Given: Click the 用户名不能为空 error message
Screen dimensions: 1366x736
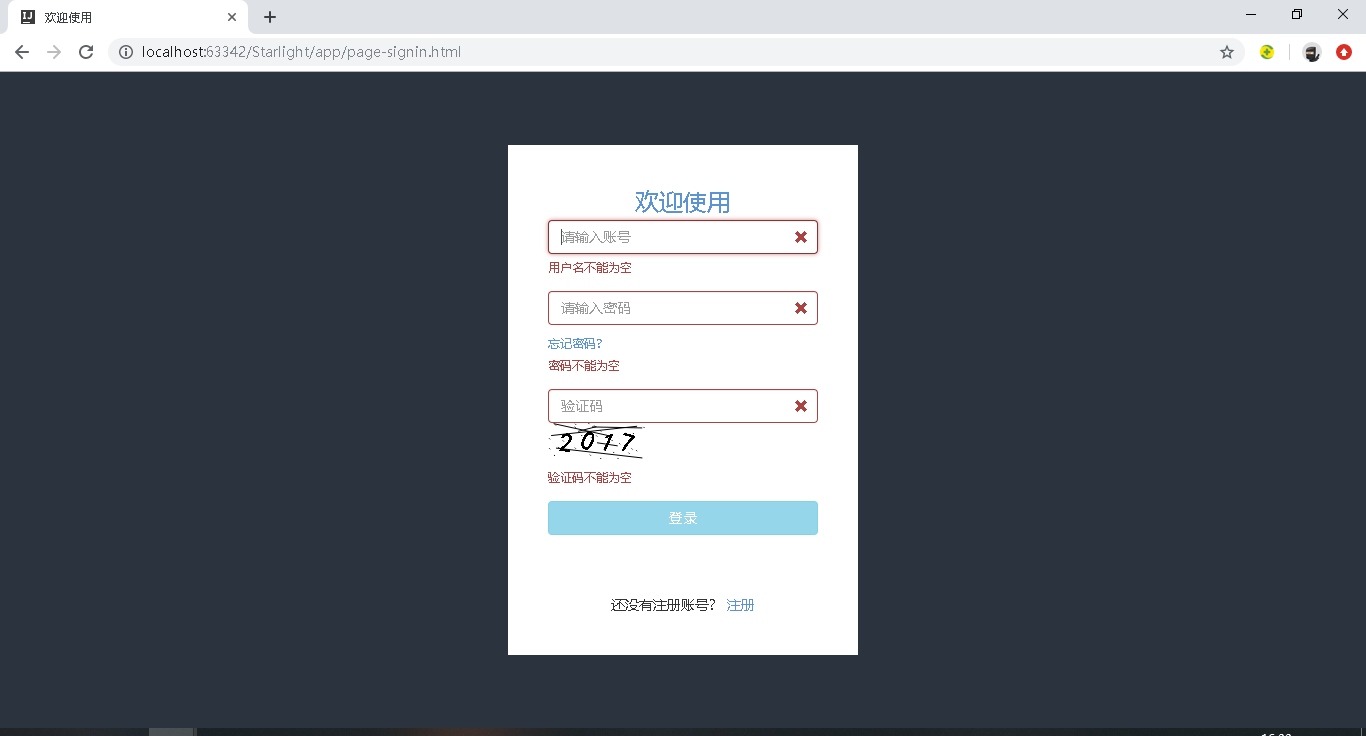Looking at the screenshot, I should tap(590, 268).
